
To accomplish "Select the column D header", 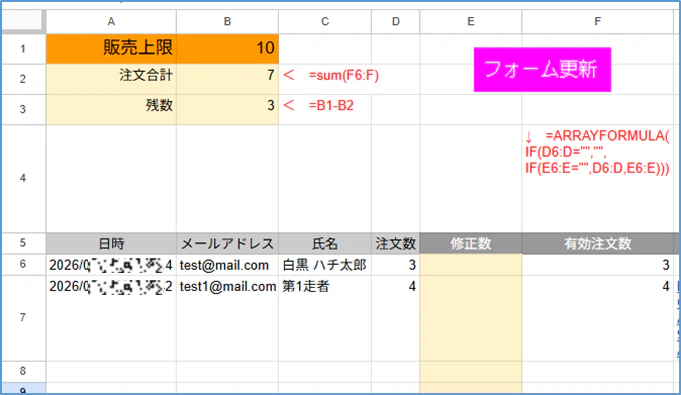I will click(x=396, y=21).
